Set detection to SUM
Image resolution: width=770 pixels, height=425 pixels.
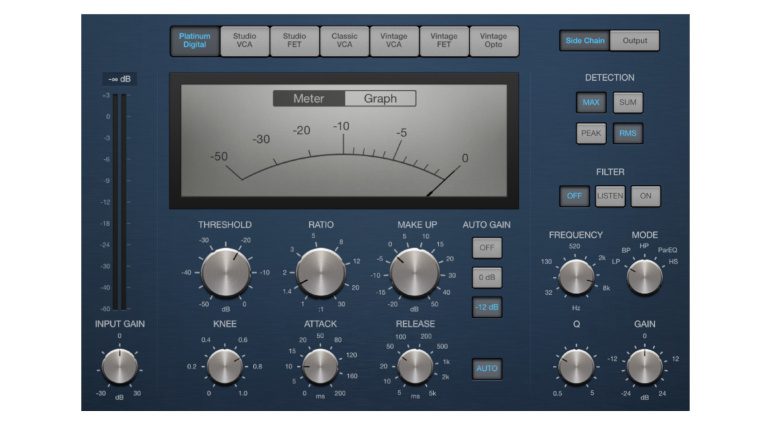[x=628, y=103]
